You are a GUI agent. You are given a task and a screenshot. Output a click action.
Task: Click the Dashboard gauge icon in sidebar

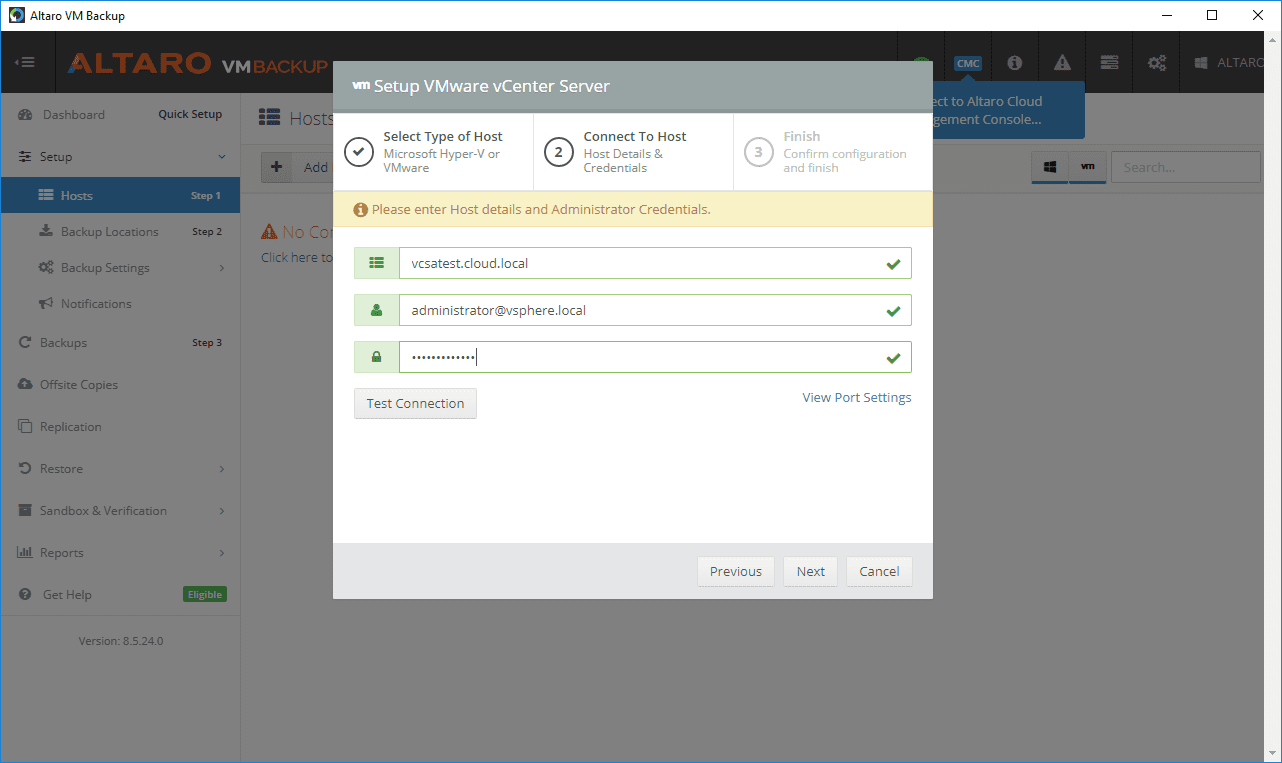(25, 115)
